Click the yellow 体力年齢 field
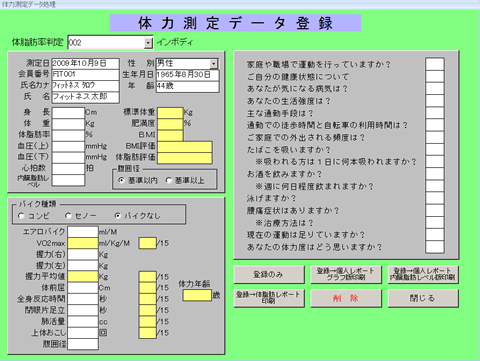480x361 pixels. coord(197,295)
